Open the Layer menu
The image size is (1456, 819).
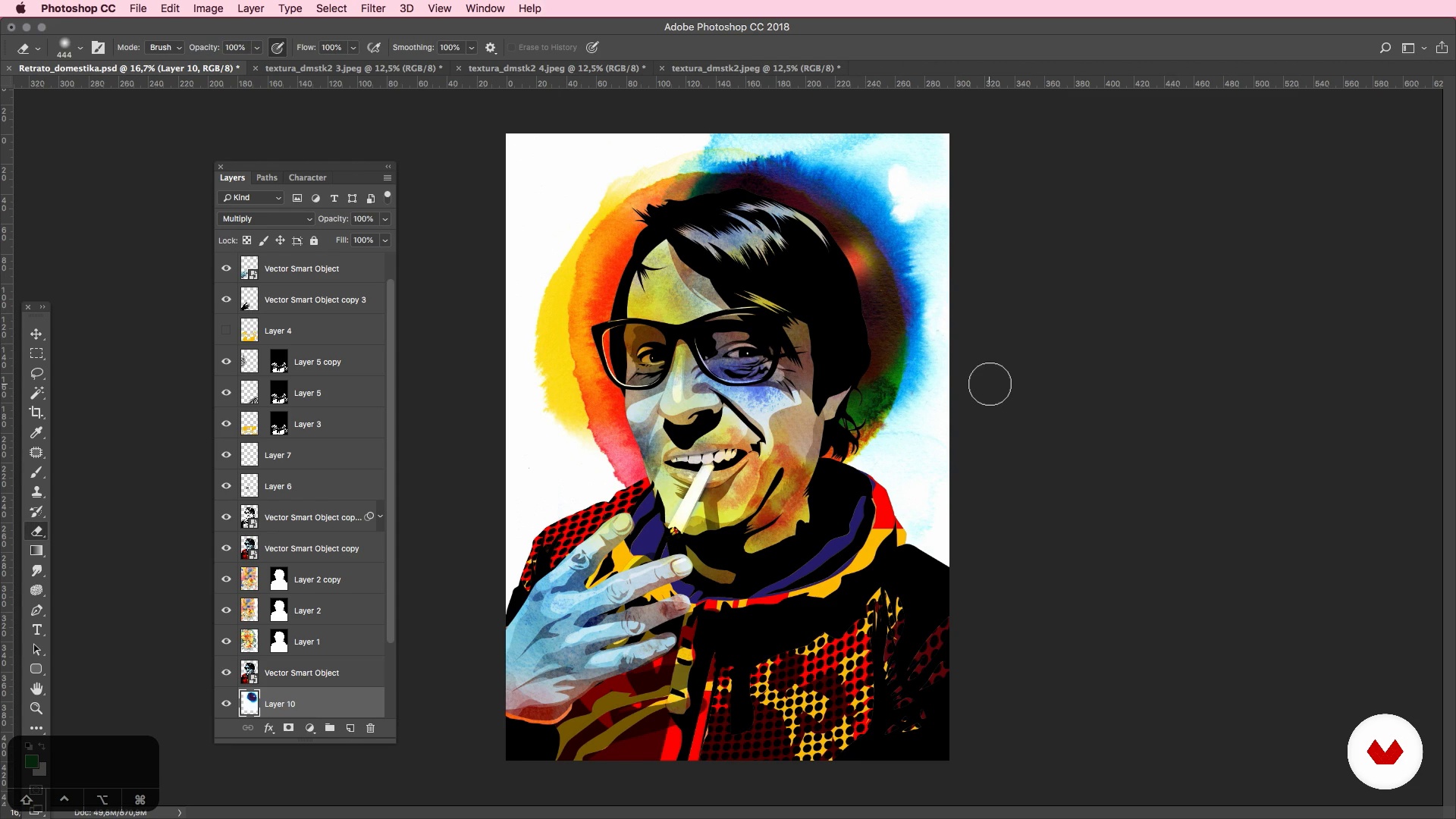pyautogui.click(x=250, y=8)
